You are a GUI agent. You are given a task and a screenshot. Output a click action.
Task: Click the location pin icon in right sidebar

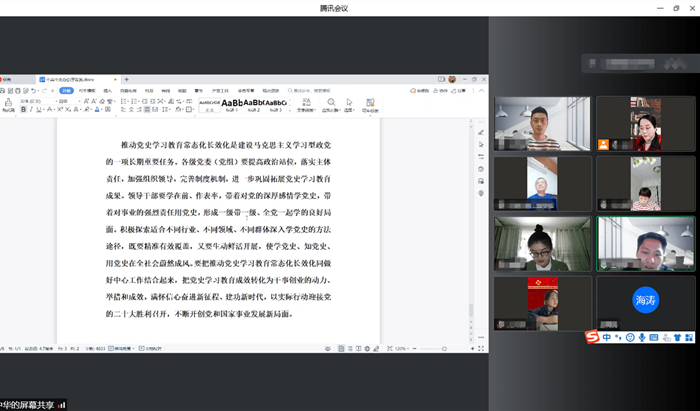tap(481, 193)
